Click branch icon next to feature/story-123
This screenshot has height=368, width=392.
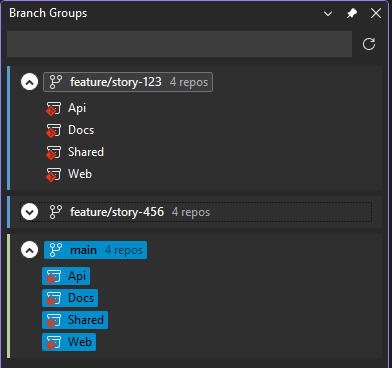pos(56,82)
